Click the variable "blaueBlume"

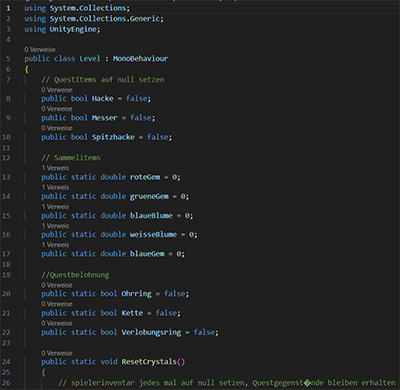(151, 216)
